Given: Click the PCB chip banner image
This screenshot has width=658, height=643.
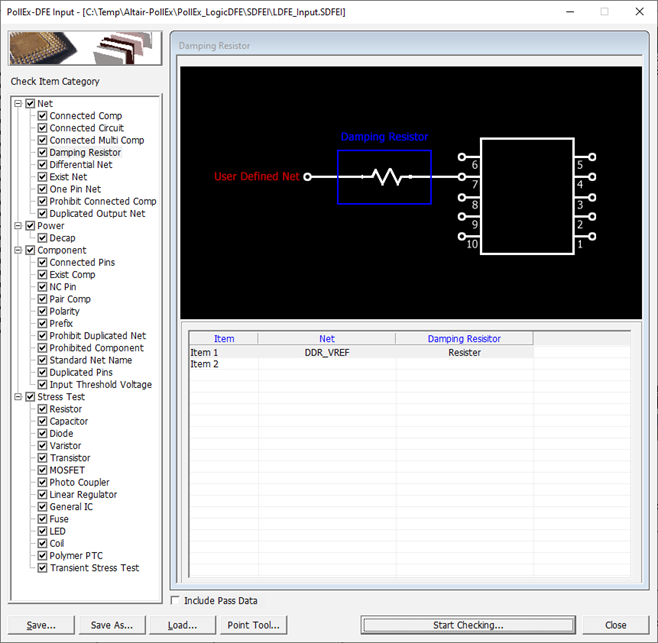Looking at the screenshot, I should click(x=86, y=50).
